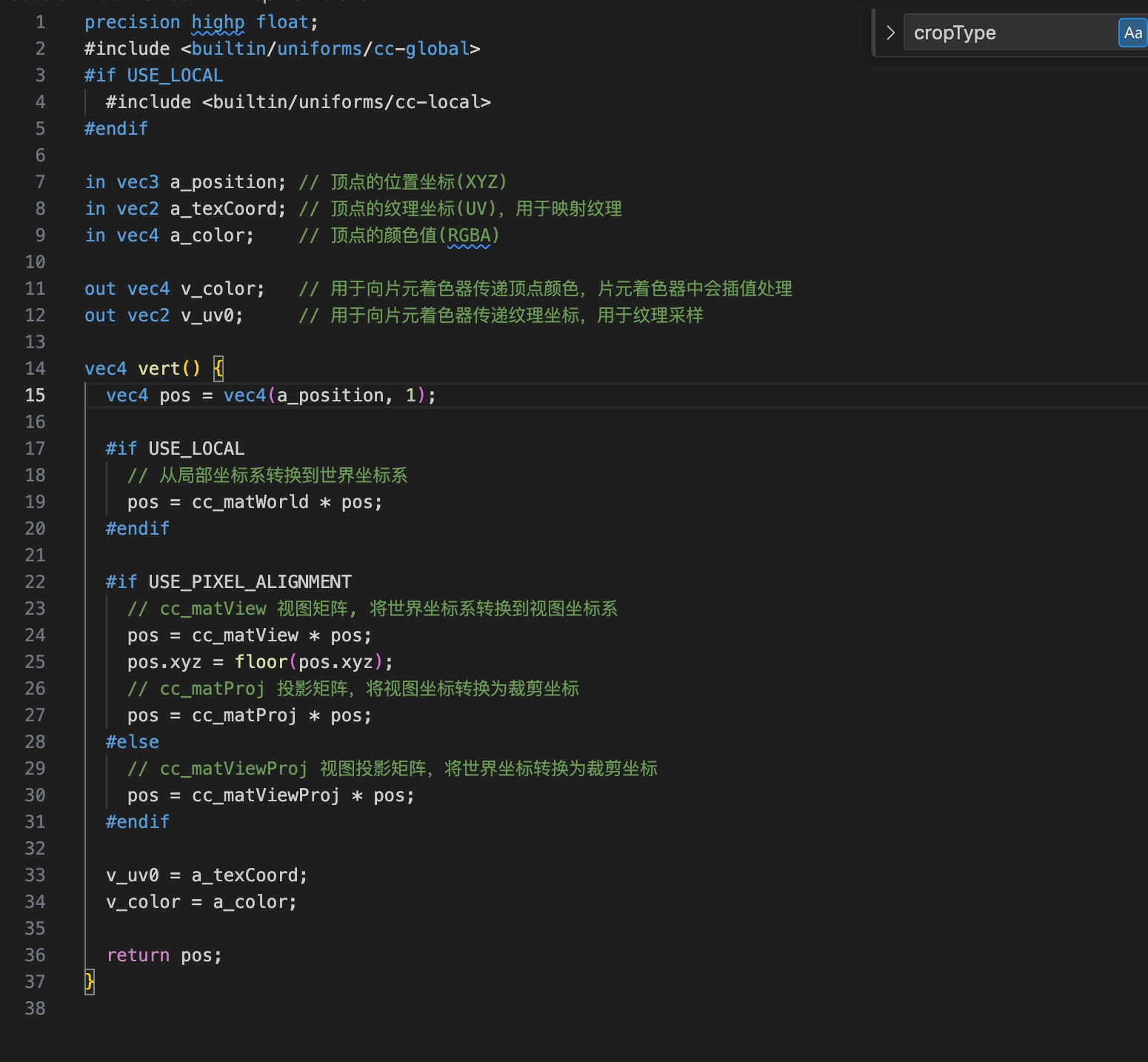Click 'a_texCoord' on line 33

(x=245, y=875)
